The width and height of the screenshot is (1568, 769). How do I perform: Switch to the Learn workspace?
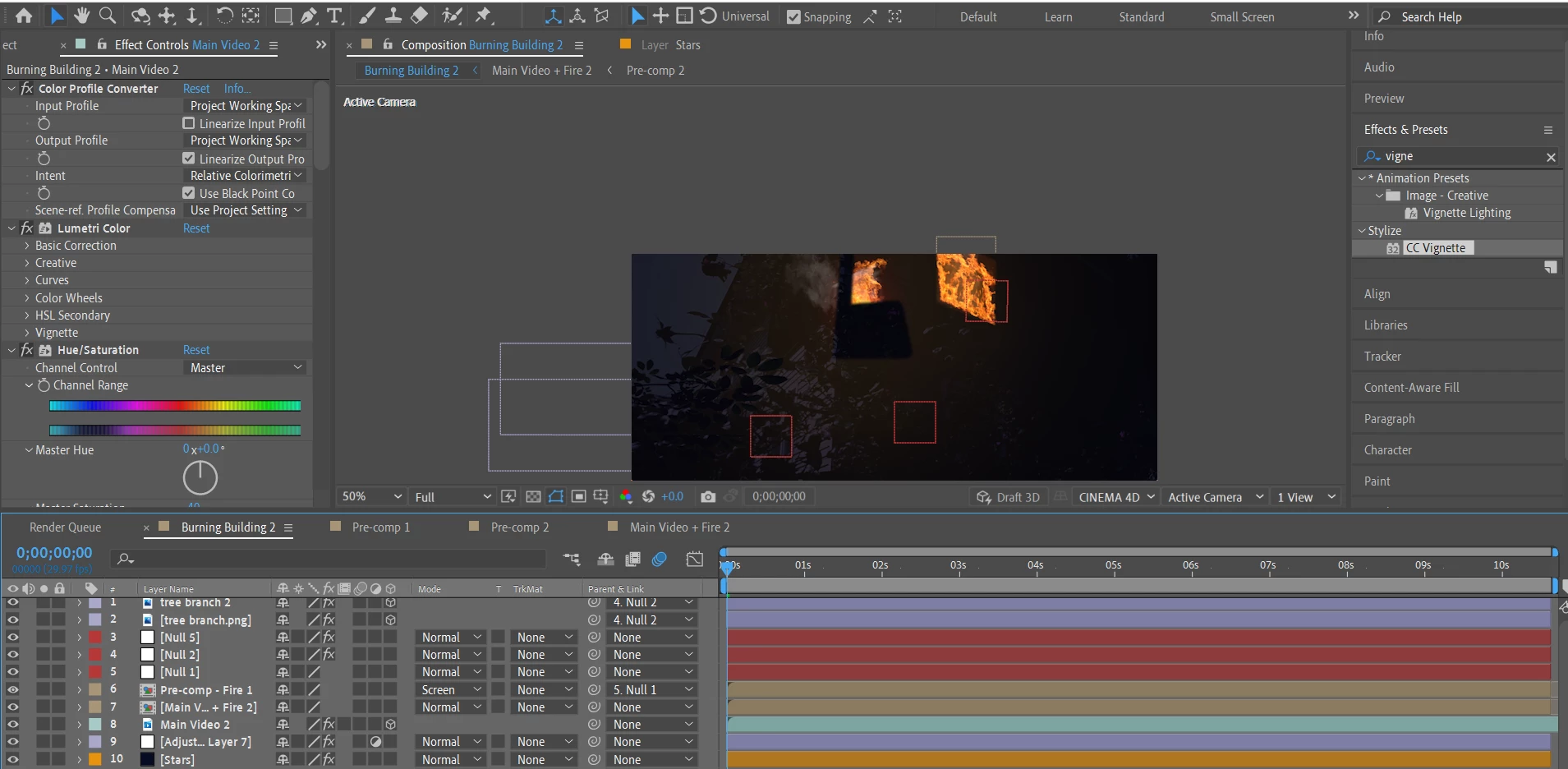(1058, 17)
